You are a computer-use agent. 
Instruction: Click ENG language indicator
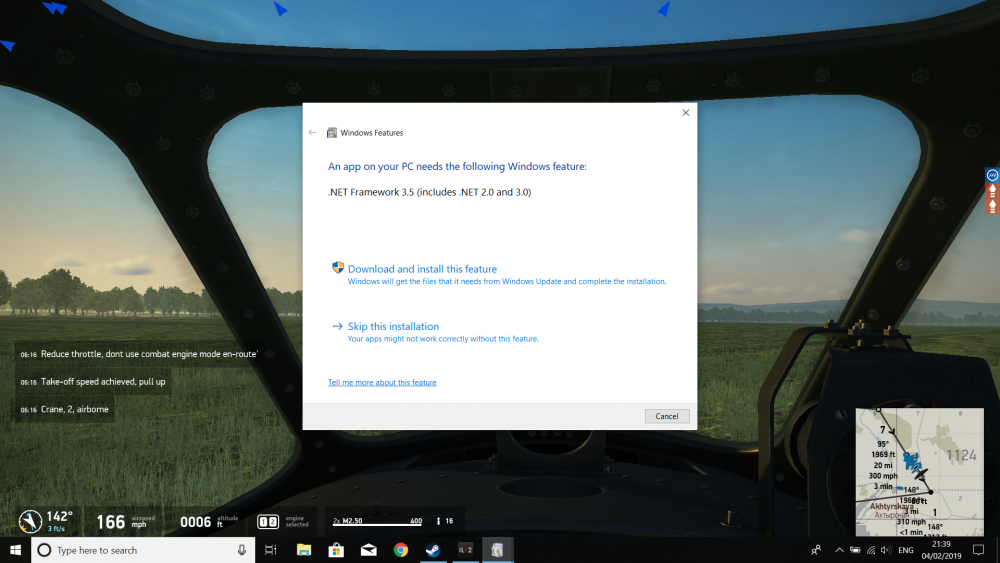pos(906,550)
